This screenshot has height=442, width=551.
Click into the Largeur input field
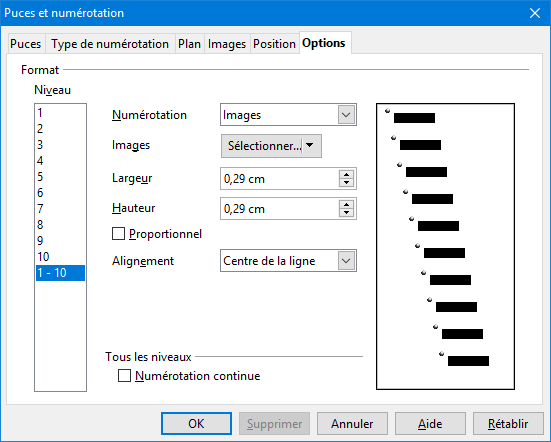point(280,179)
